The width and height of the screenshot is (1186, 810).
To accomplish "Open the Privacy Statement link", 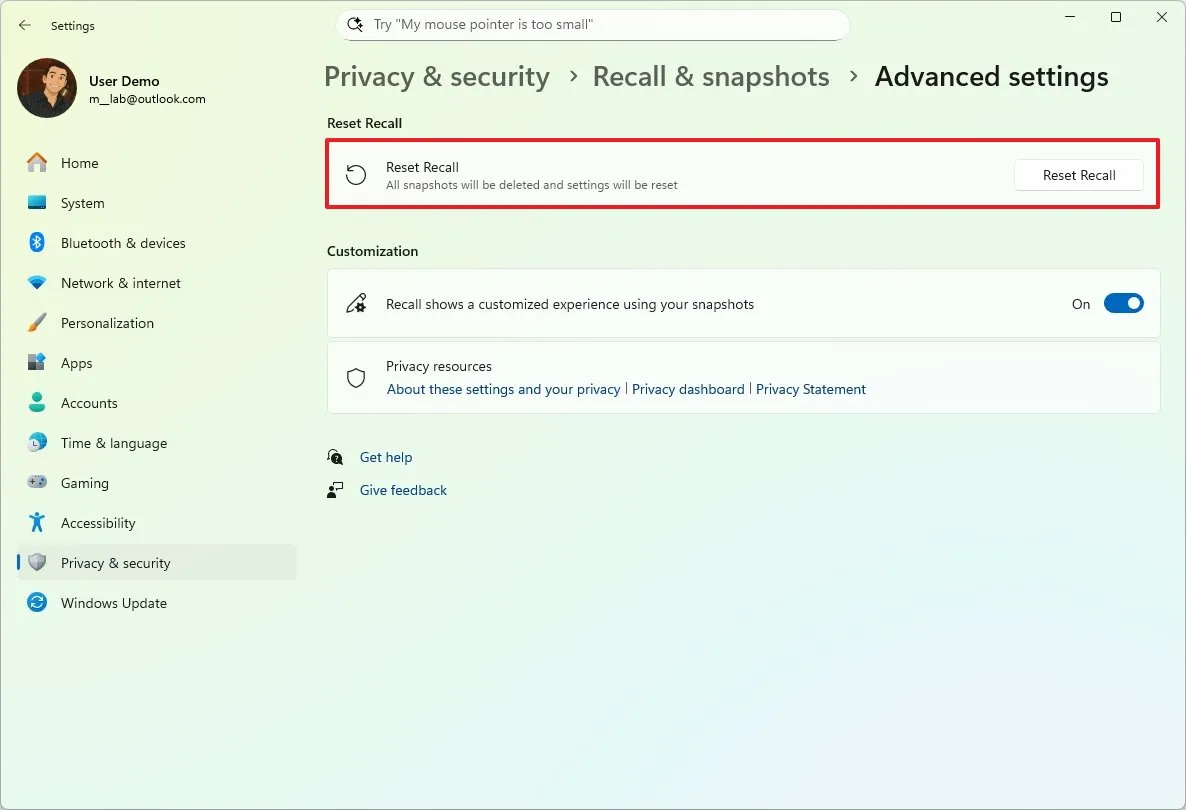I will pyautogui.click(x=811, y=389).
